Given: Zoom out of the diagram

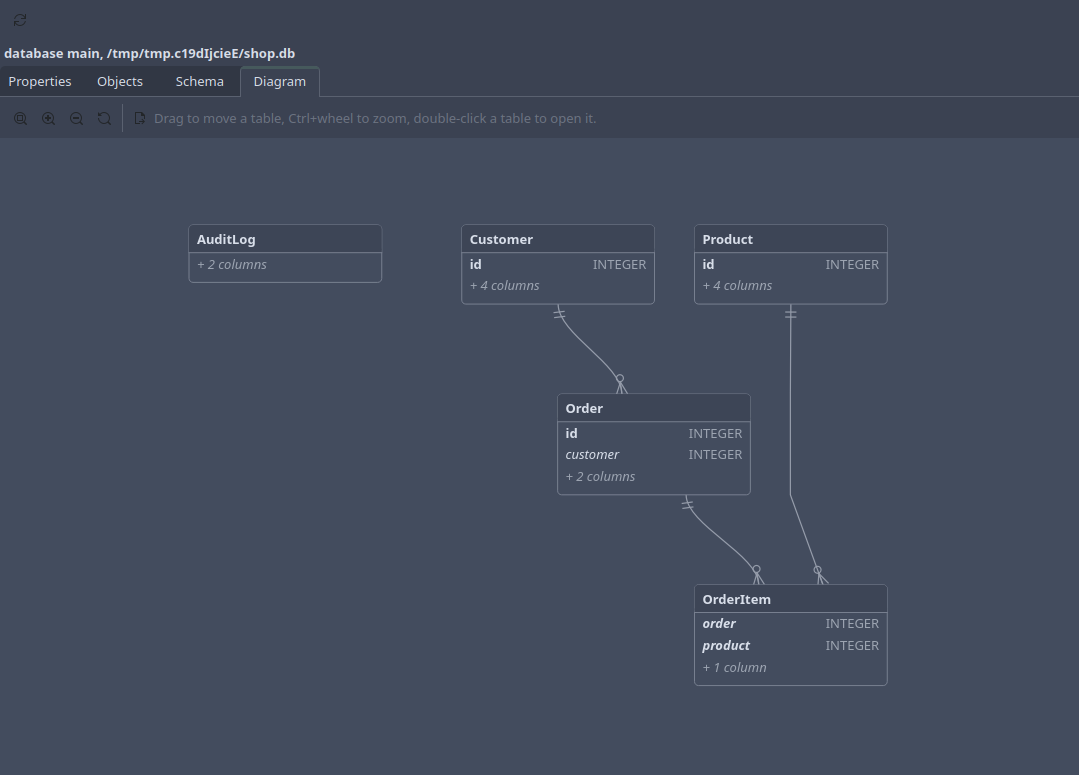Looking at the screenshot, I should [x=76, y=118].
